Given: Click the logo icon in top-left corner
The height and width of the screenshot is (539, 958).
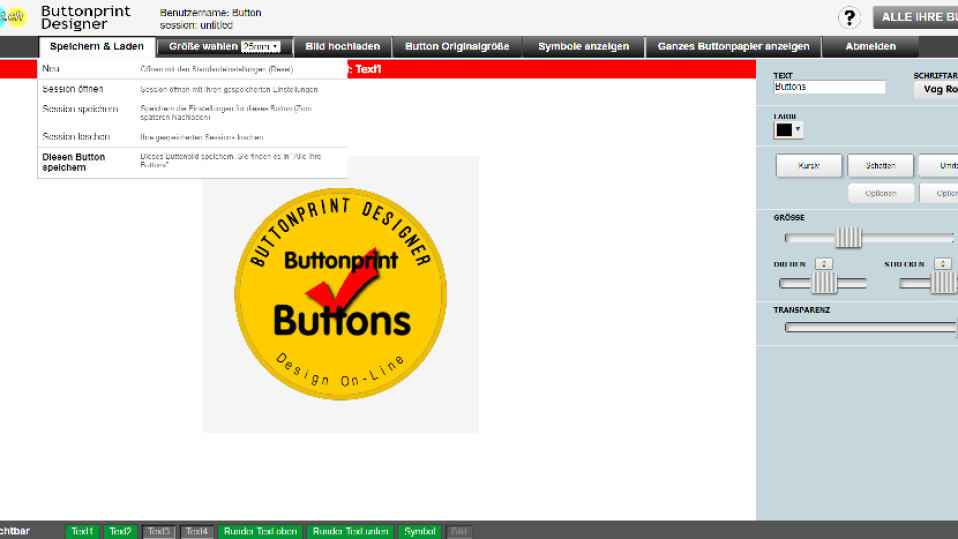Looking at the screenshot, I should click(12, 17).
